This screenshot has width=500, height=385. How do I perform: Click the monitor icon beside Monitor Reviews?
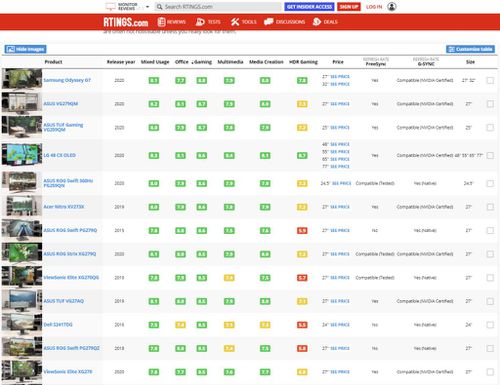click(110, 7)
